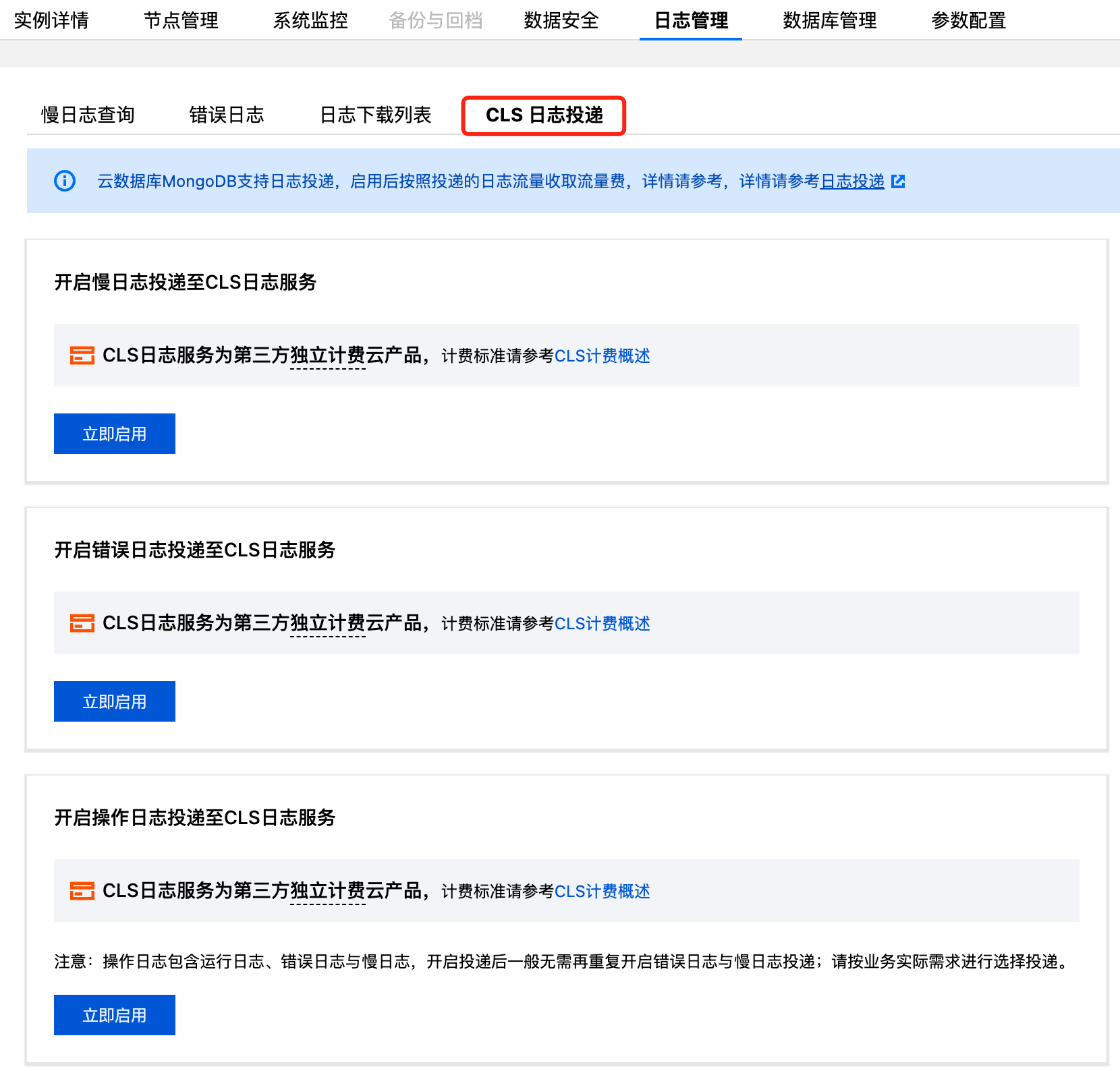Click external-link icon beside 日志投递
The width and height of the screenshot is (1120, 1071).
[x=898, y=181]
